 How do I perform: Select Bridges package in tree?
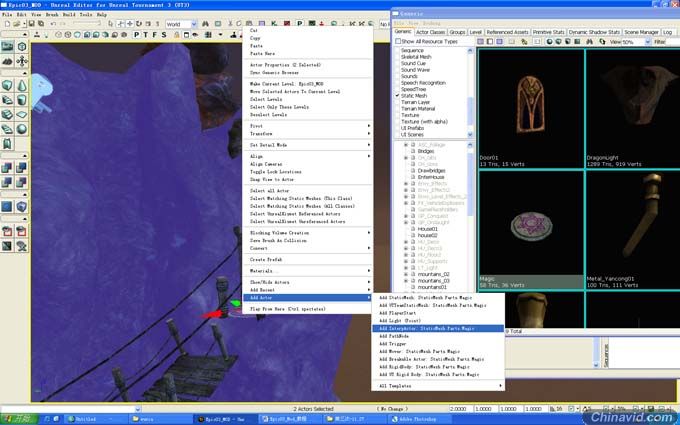[426, 151]
